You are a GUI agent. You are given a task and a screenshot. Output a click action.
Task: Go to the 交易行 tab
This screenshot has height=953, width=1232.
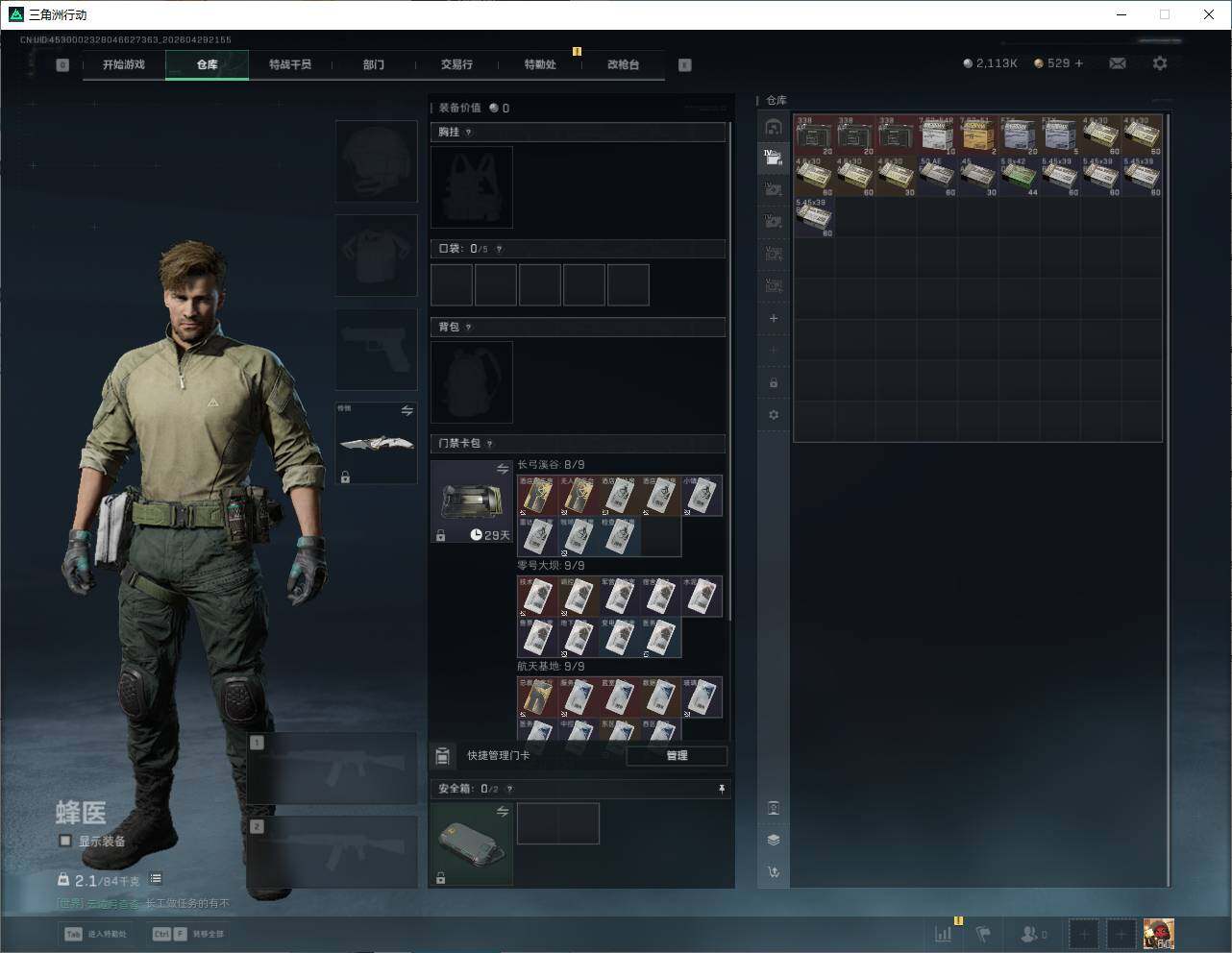(456, 64)
